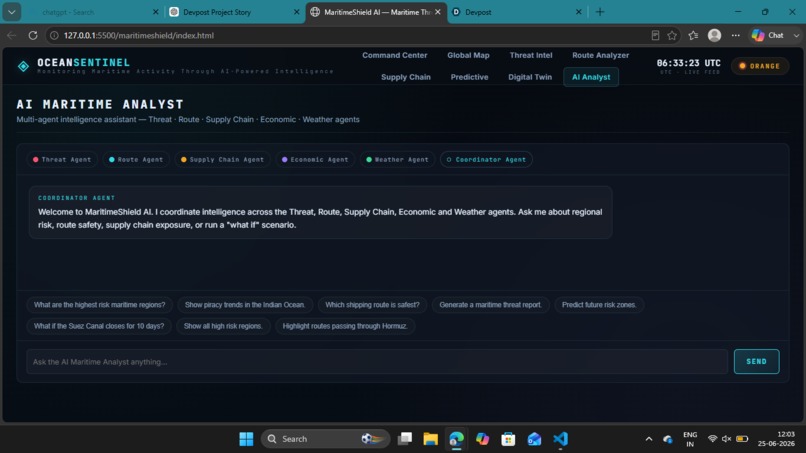Open Predictive navigation item

[x=469, y=77]
